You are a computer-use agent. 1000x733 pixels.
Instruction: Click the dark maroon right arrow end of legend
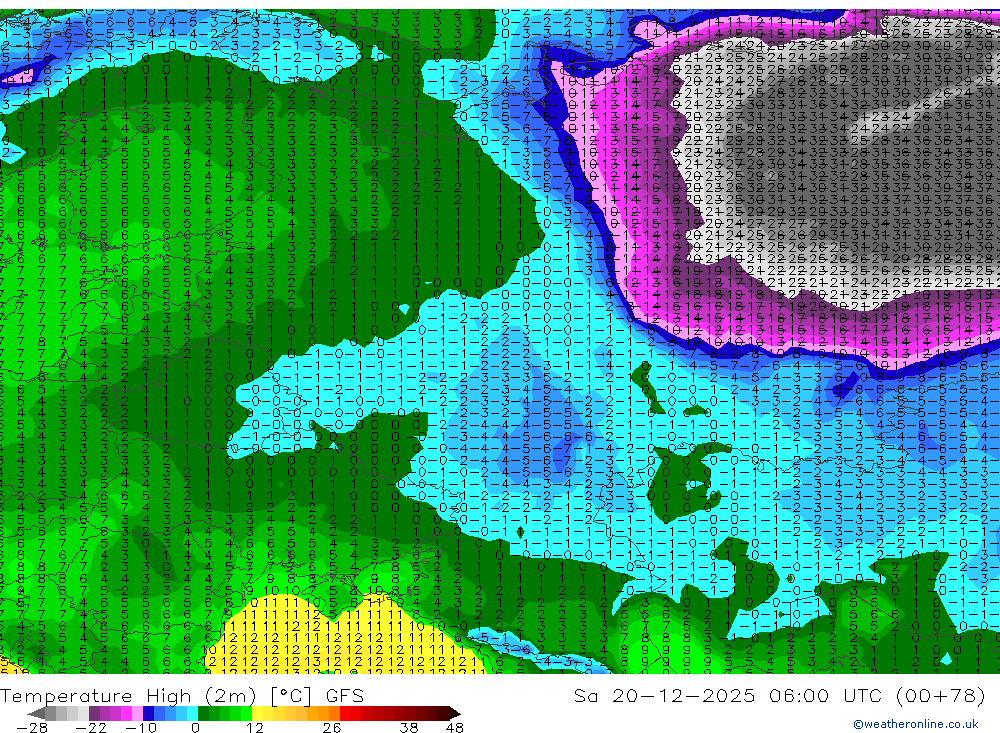[x=455, y=713]
